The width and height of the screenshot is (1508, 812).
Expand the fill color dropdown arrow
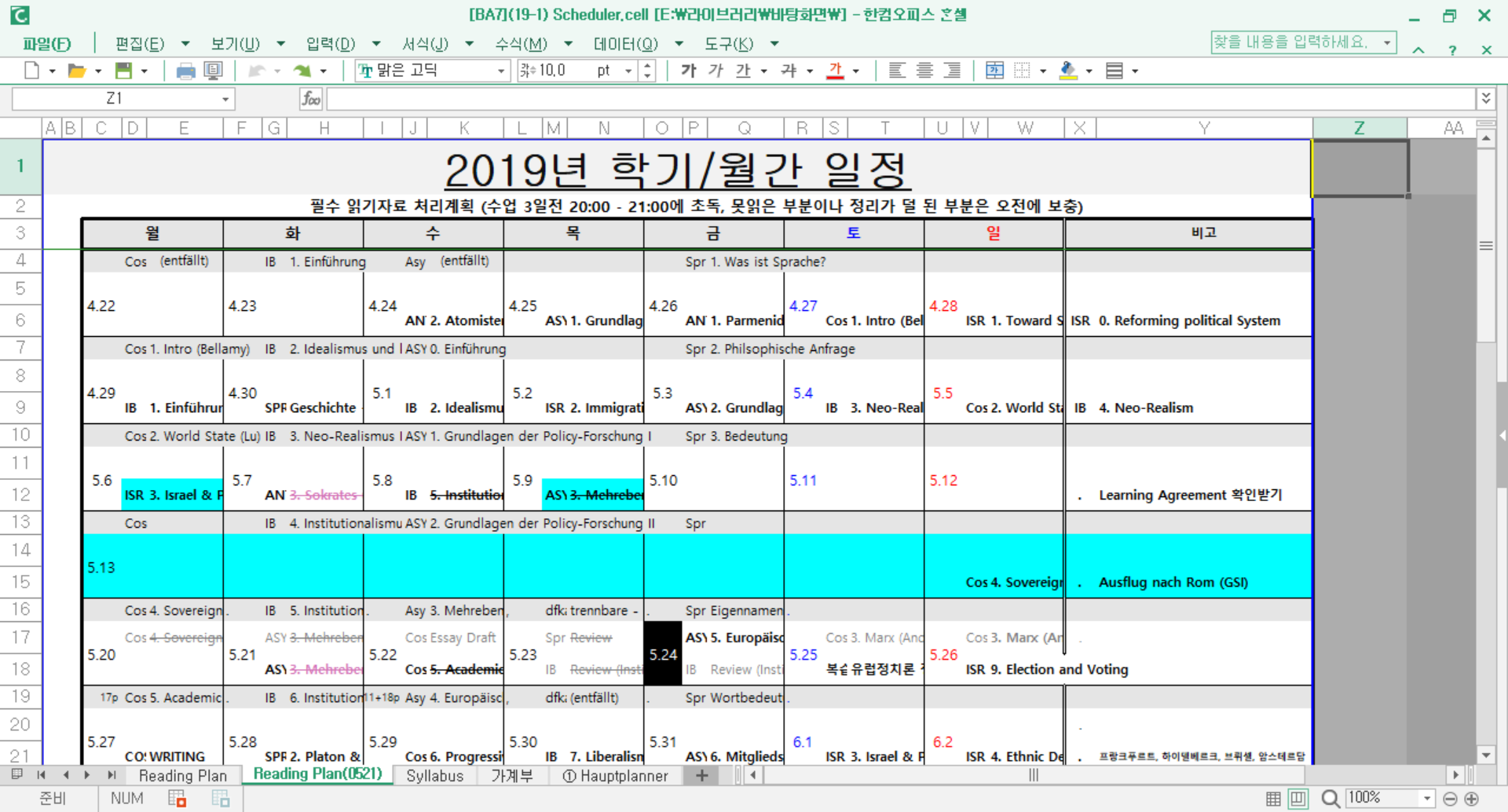[1089, 71]
